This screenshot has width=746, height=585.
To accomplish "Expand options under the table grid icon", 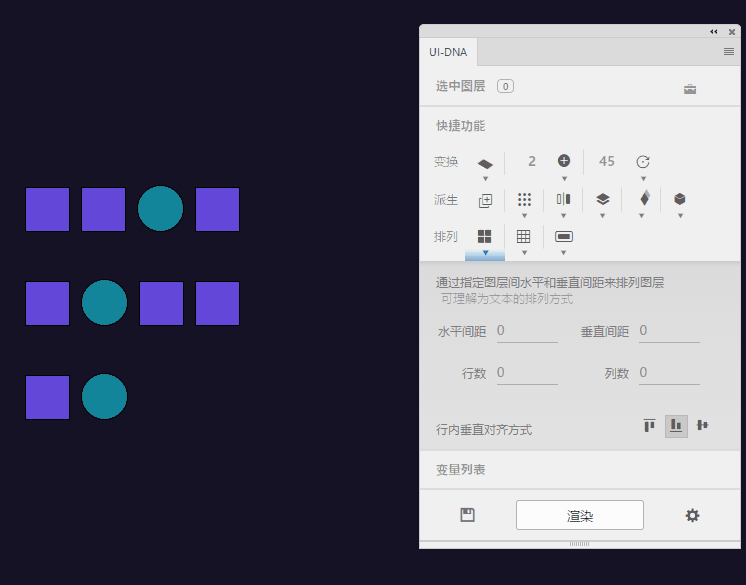I will [x=524, y=253].
